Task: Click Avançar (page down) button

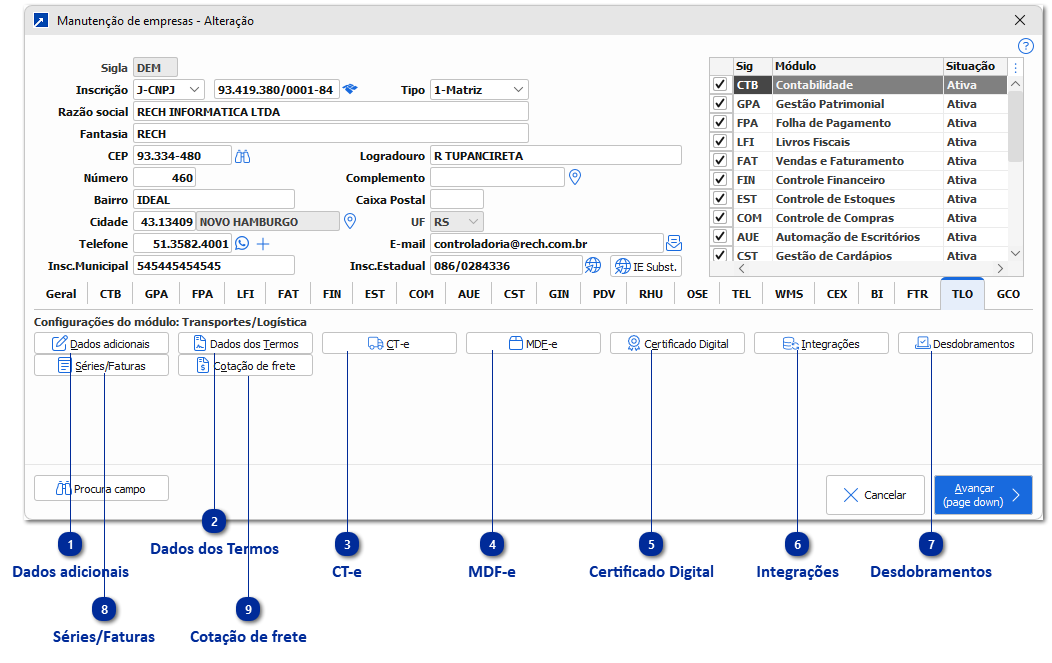Action: coord(983,495)
